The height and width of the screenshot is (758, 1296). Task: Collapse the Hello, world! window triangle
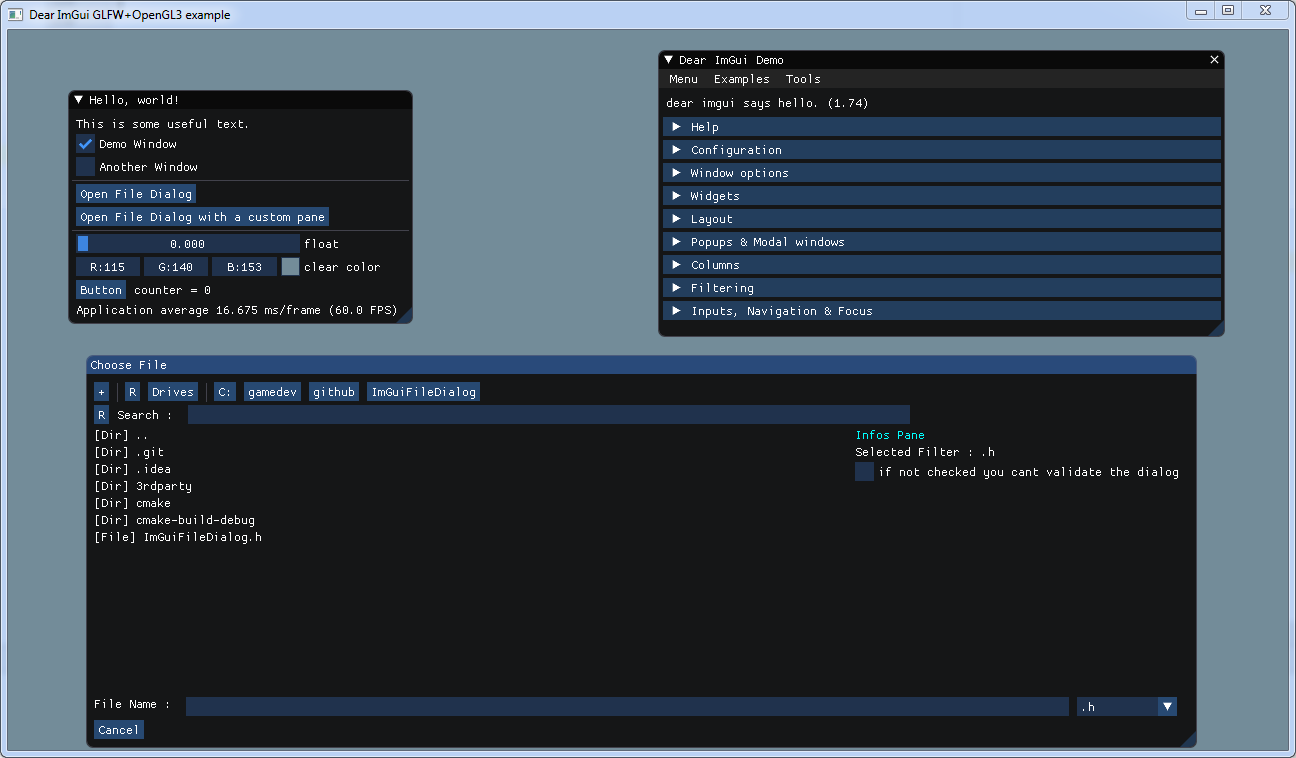click(79, 100)
